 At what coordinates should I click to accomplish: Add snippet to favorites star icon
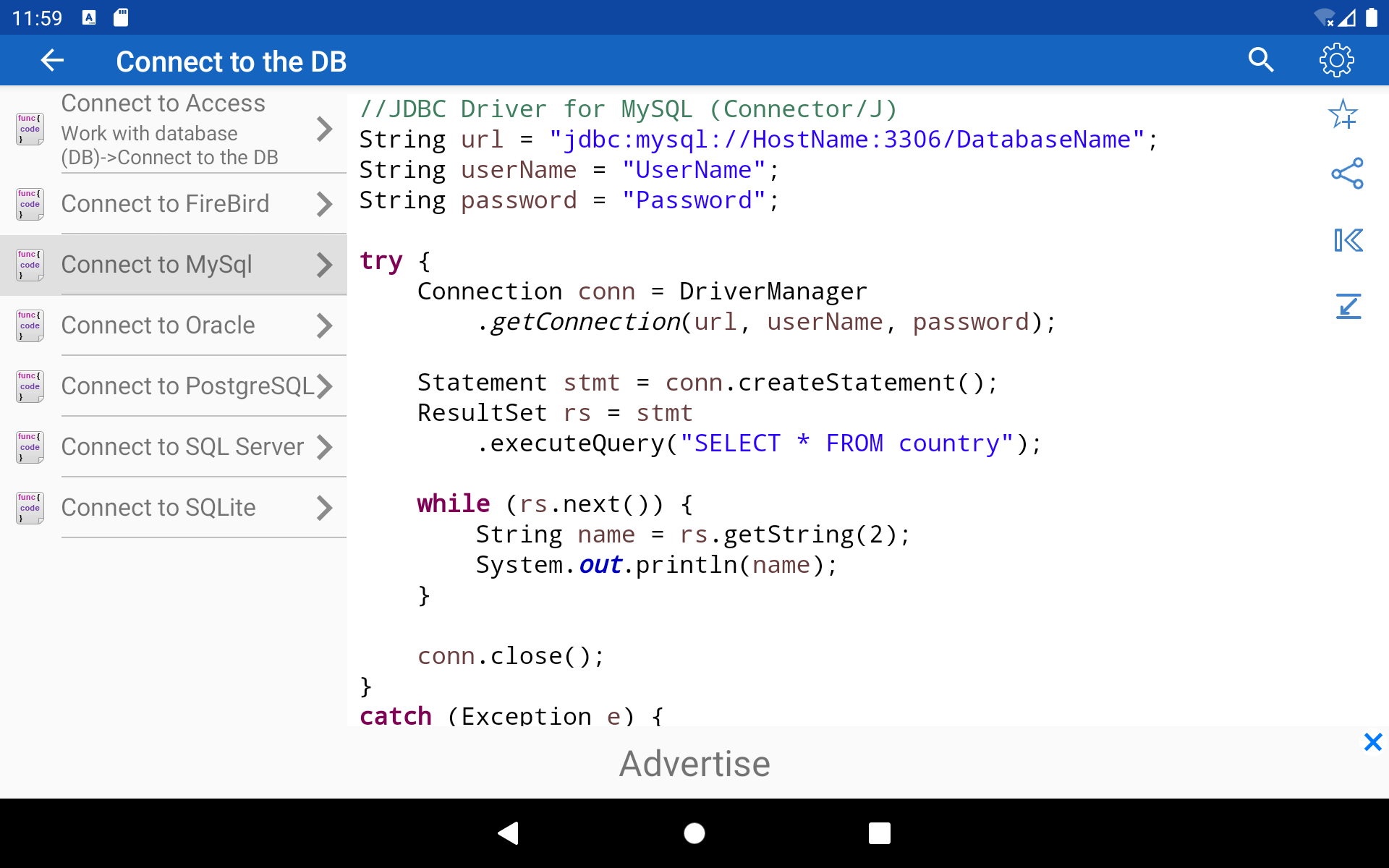click(1343, 114)
